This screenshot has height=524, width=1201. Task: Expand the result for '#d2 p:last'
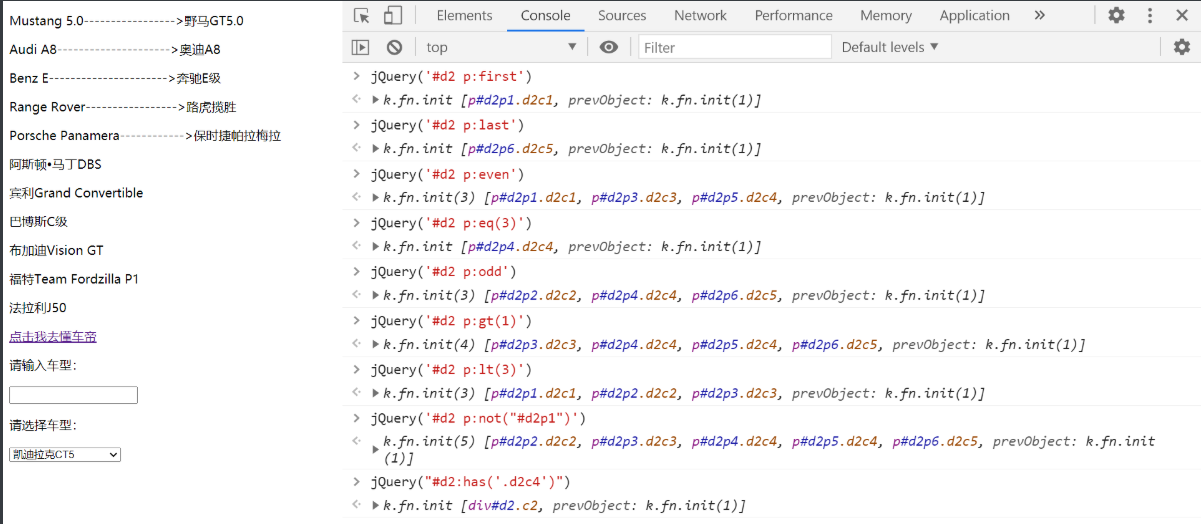coord(375,149)
